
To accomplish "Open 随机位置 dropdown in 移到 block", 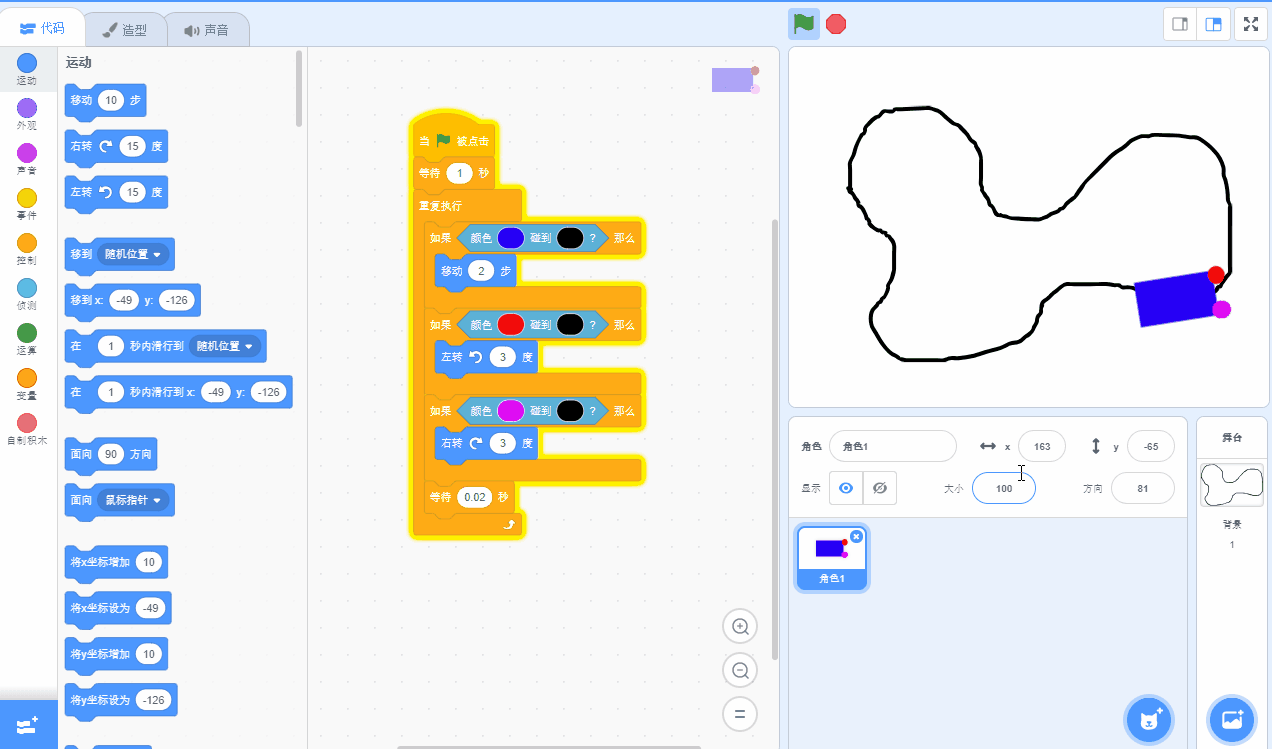I will point(134,254).
